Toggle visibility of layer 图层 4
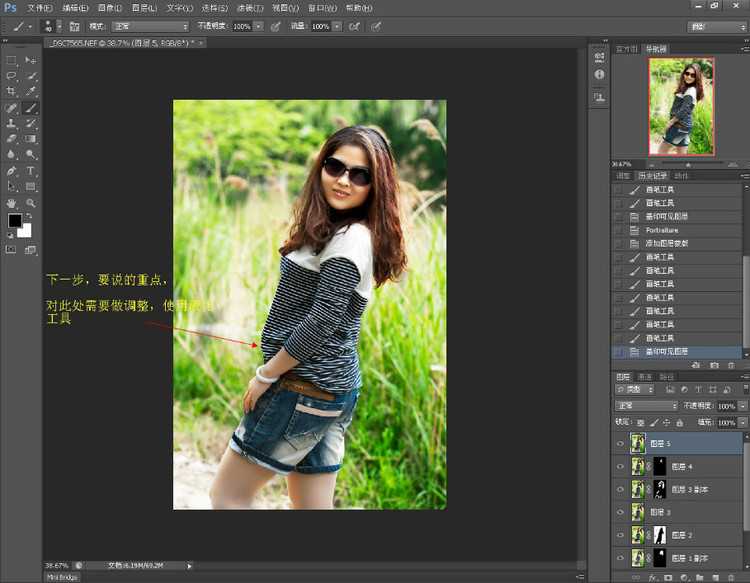750x583 pixels. coord(620,467)
